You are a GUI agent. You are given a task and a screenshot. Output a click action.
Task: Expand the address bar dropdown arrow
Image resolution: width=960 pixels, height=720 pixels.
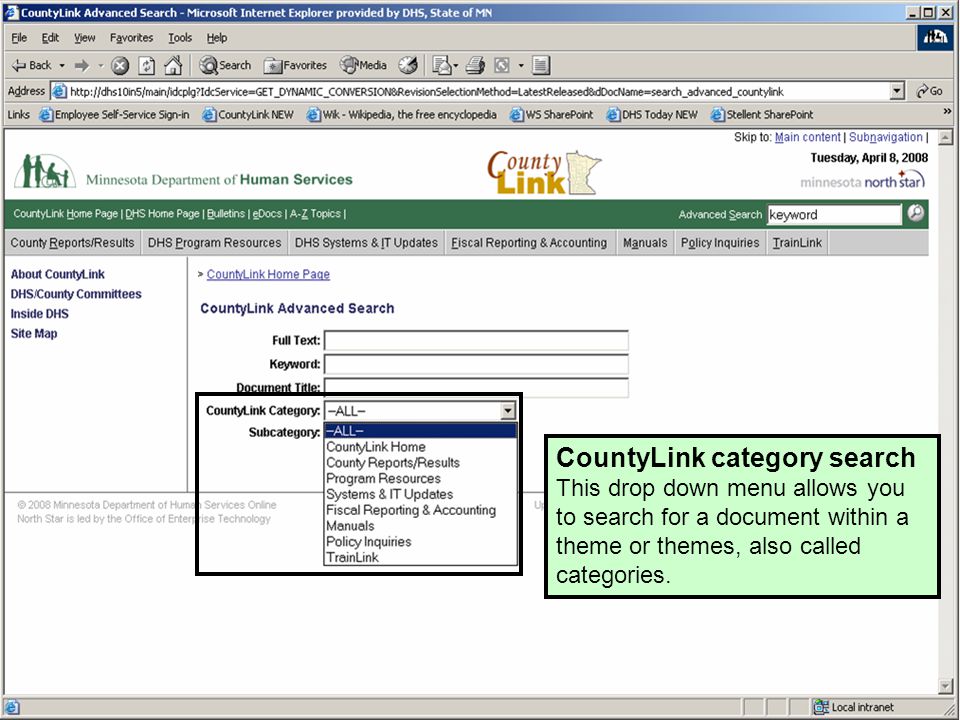[897, 92]
